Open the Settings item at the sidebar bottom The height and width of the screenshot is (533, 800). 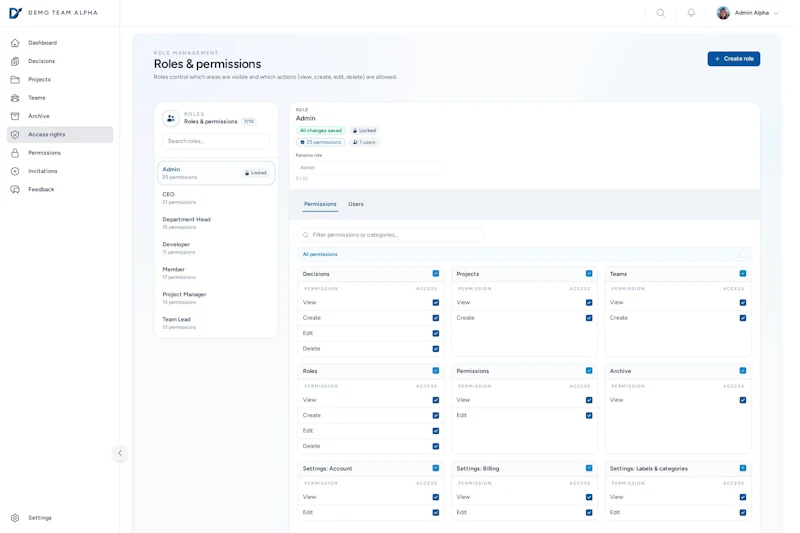point(60,518)
